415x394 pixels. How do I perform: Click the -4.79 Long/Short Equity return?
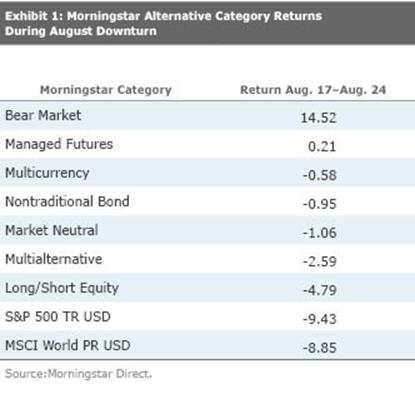(x=320, y=290)
